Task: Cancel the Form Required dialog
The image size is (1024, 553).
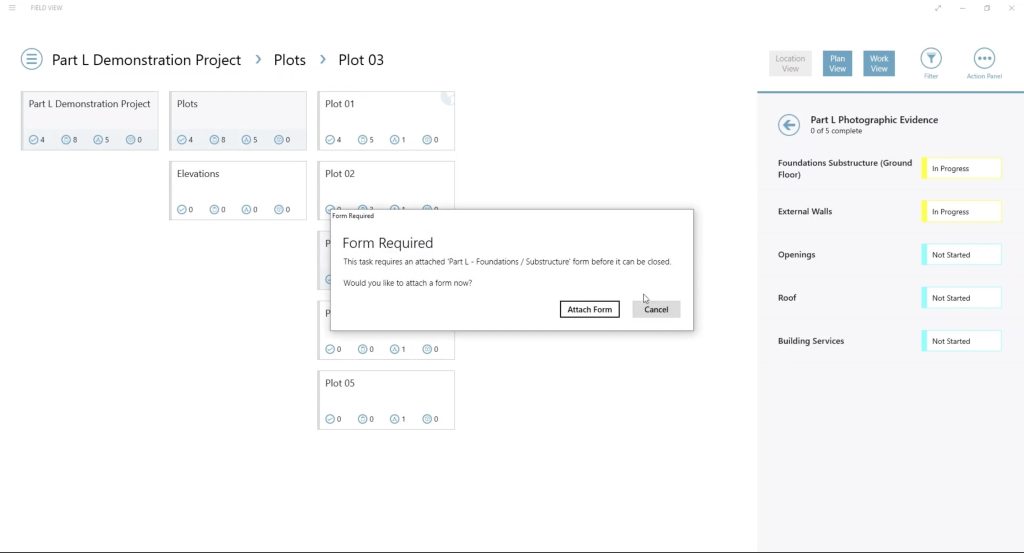Action: (656, 310)
